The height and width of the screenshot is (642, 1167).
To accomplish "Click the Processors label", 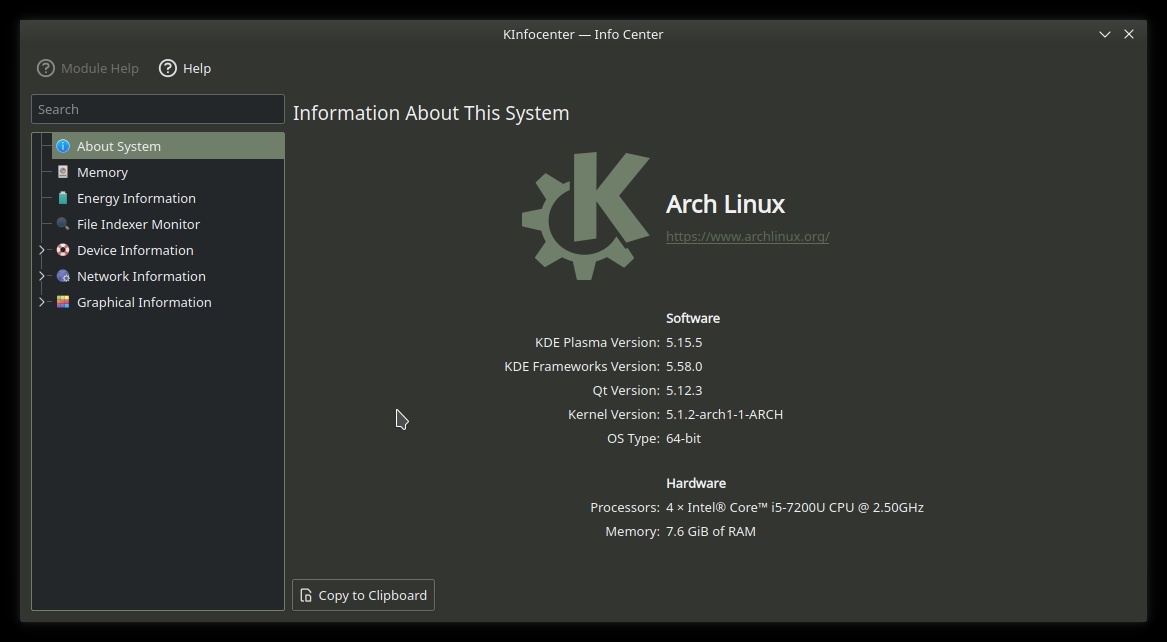I will (624, 507).
